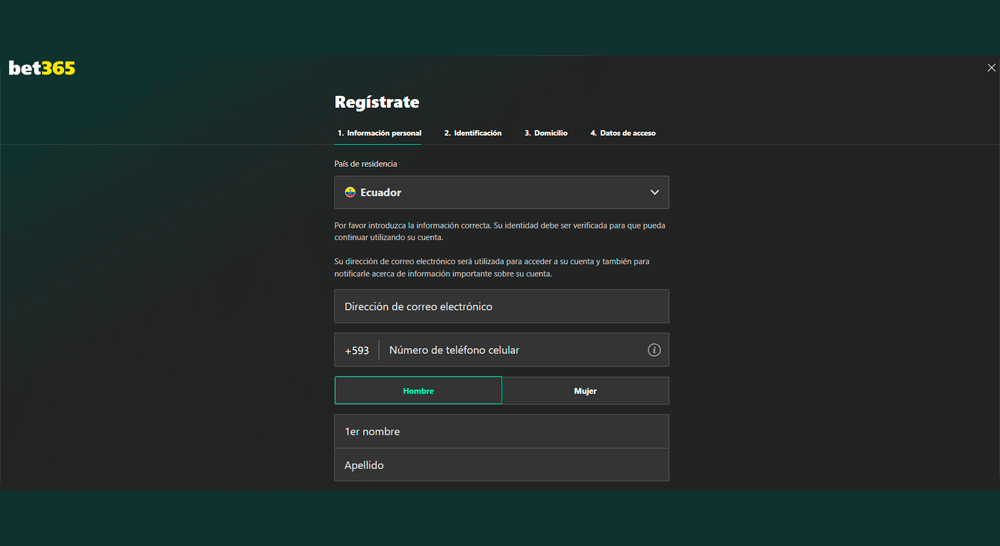1000x546 pixels.
Task: Open the País de residencia dropdown
Action: click(501, 192)
